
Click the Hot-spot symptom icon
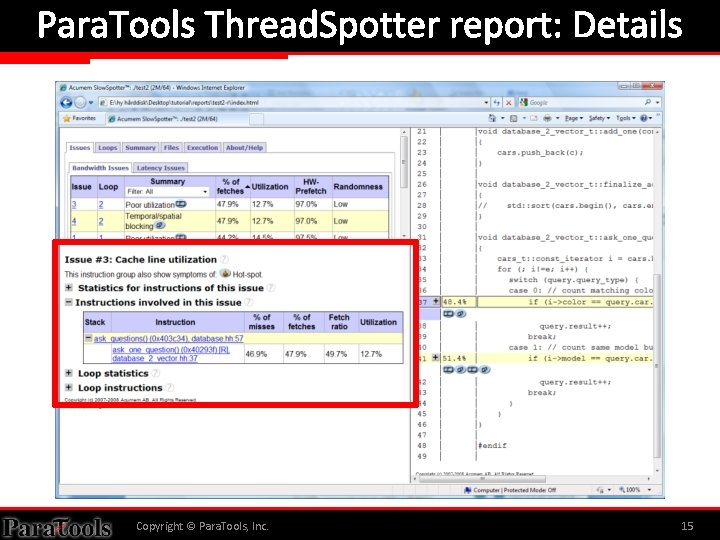coord(225,274)
